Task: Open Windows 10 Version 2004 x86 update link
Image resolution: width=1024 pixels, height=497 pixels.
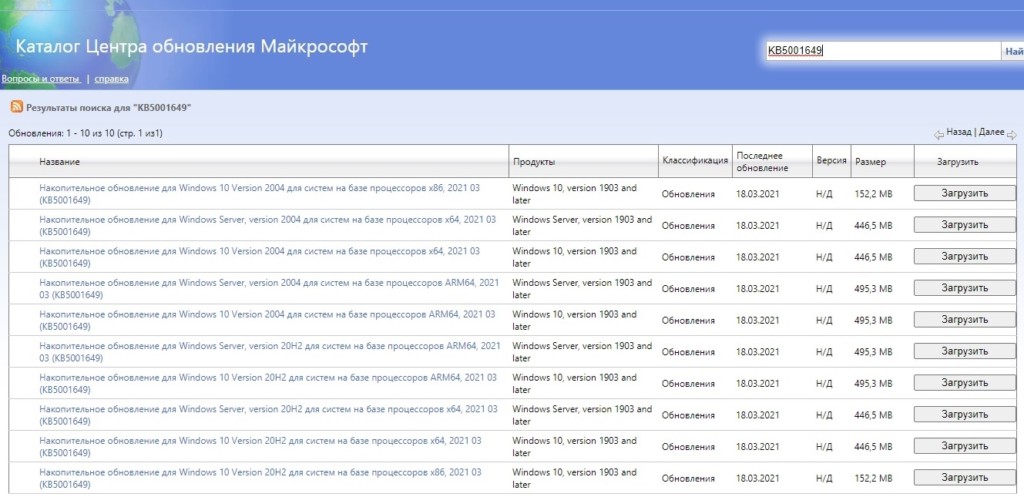Action: click(259, 193)
